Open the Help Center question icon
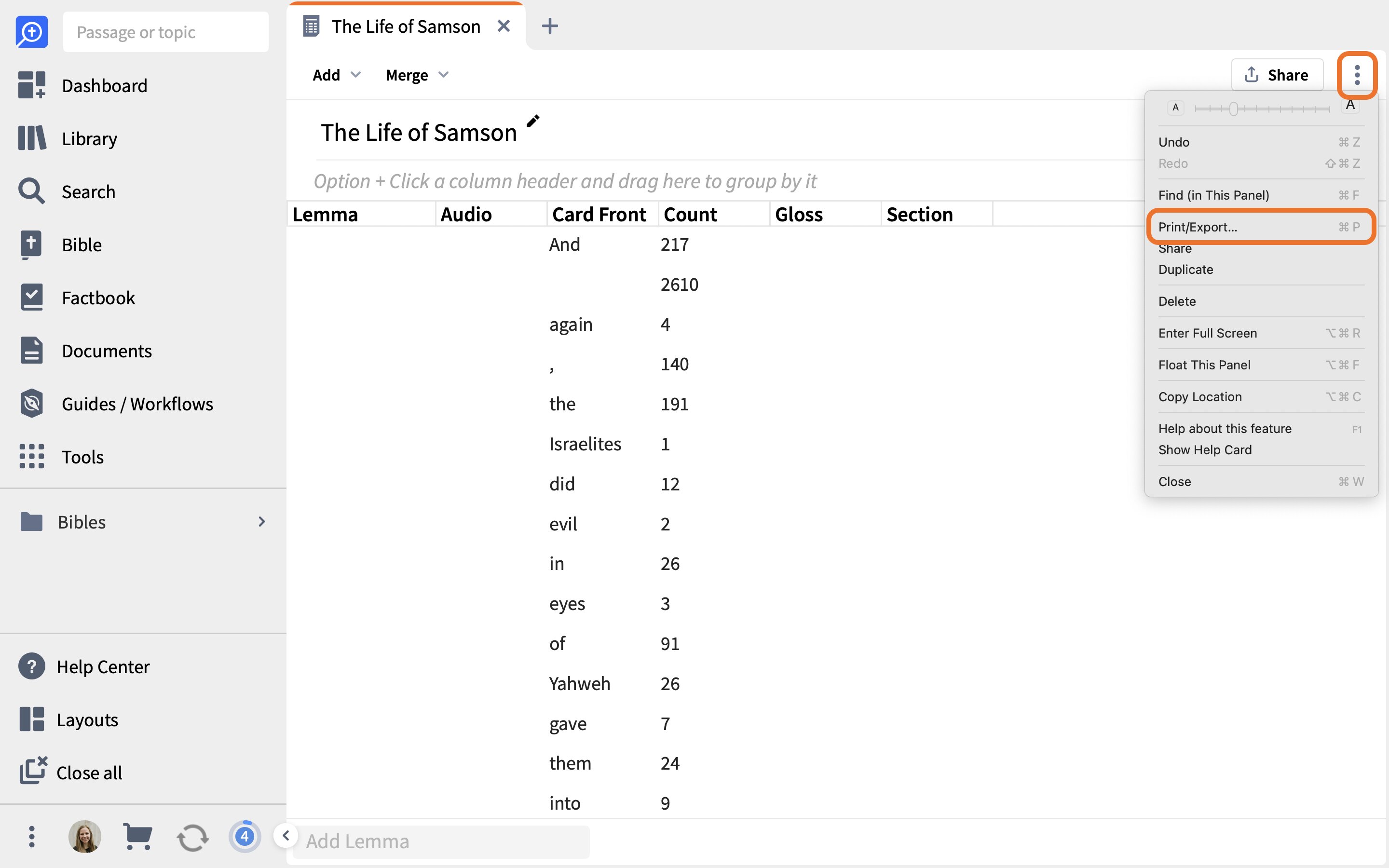Screen dimensions: 1389x868 31,666
